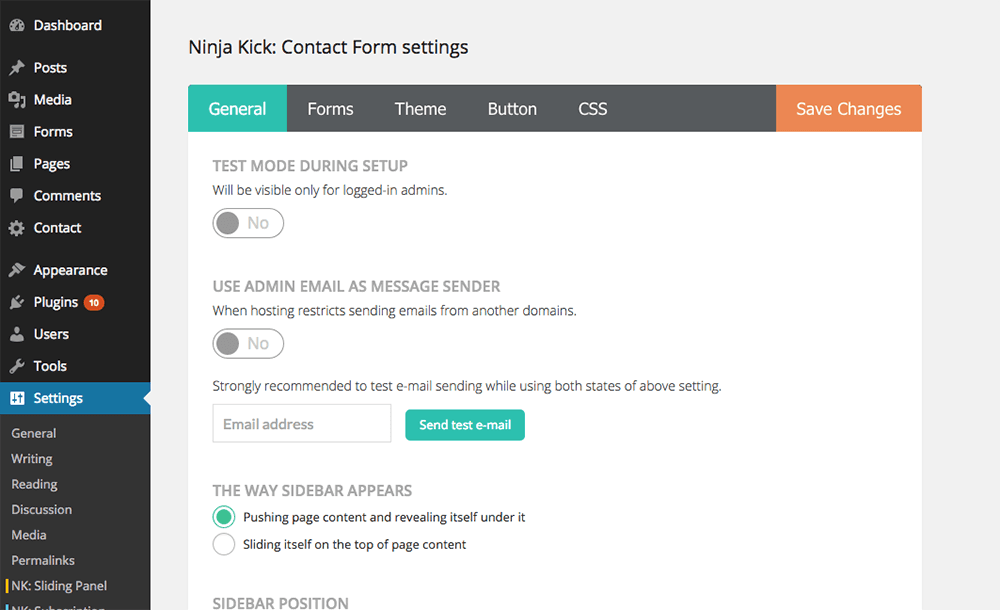Click 'Will be visible only for logged-in admins.' text
1000x610 pixels.
pyautogui.click(x=330, y=190)
